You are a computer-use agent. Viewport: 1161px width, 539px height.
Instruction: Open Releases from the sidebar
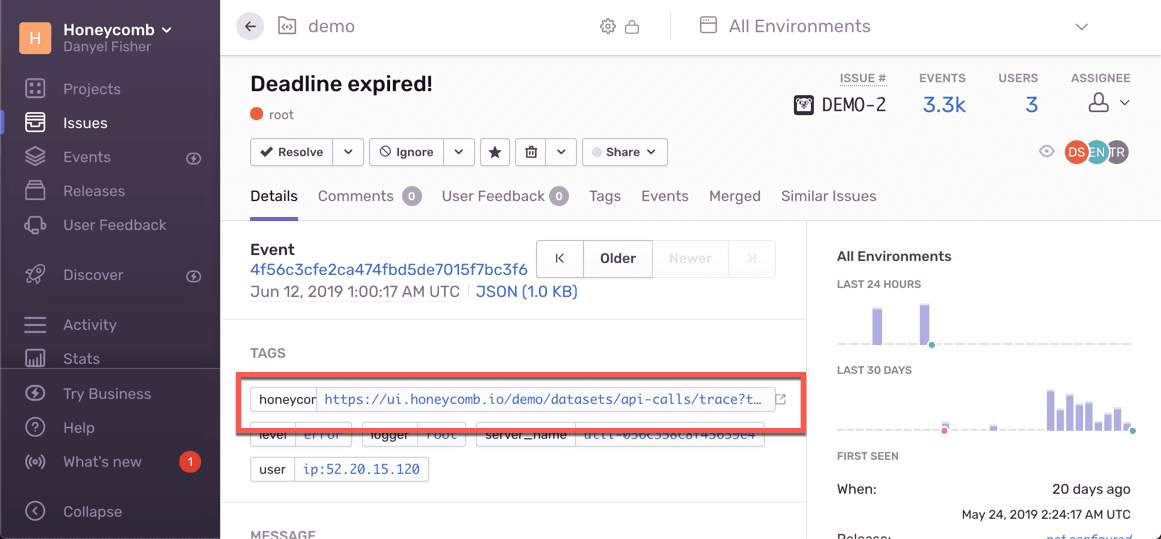93,191
